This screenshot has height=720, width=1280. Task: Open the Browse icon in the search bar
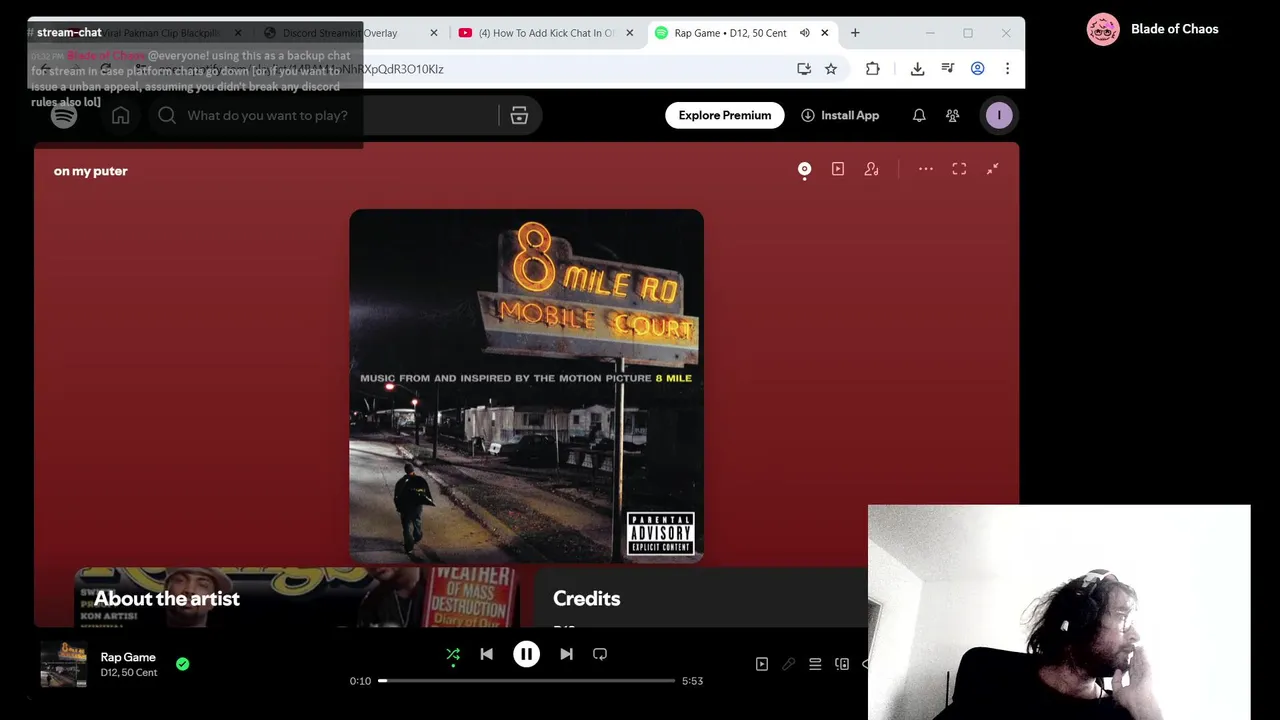[x=519, y=115]
